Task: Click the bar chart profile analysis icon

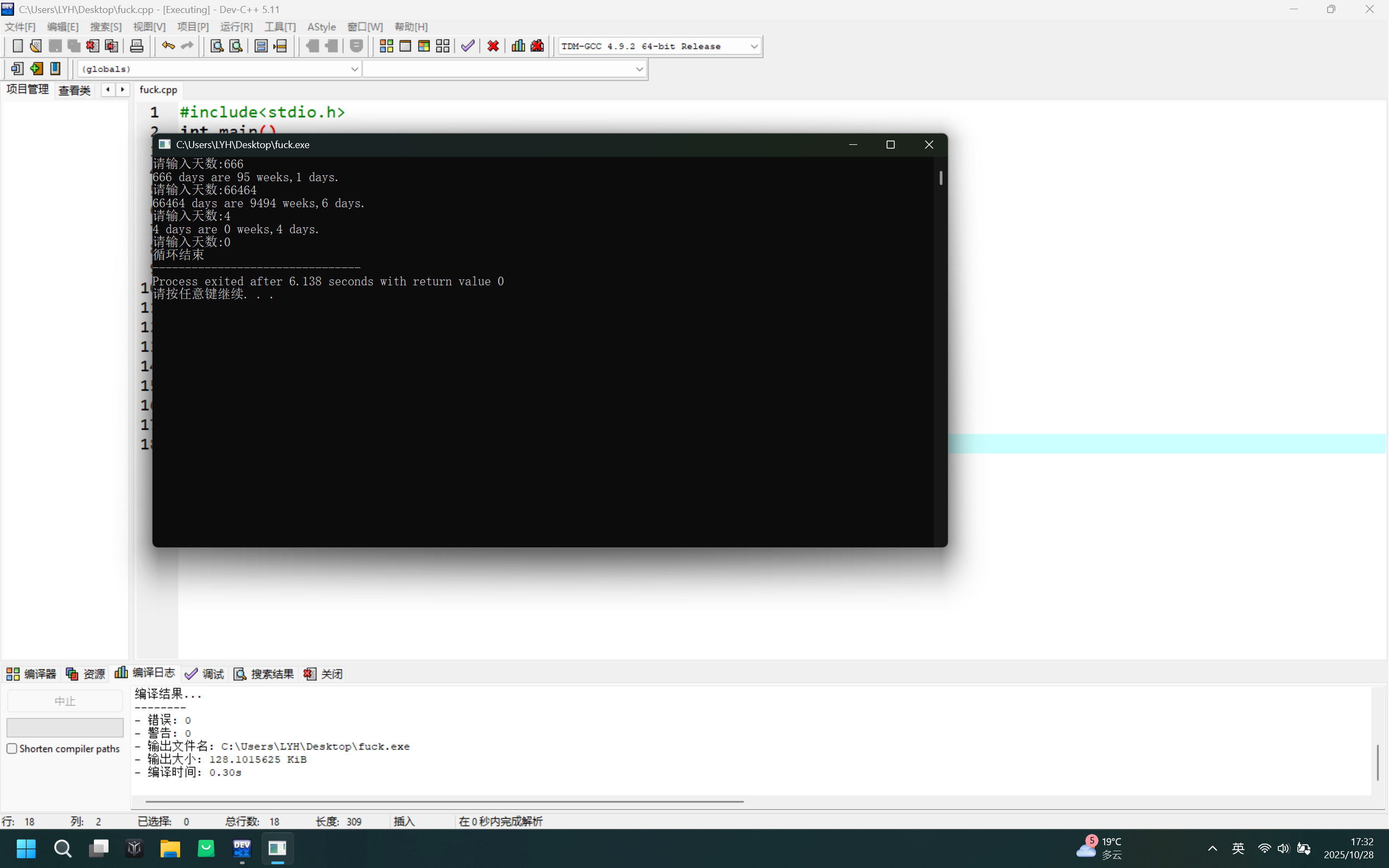Action: (518, 46)
